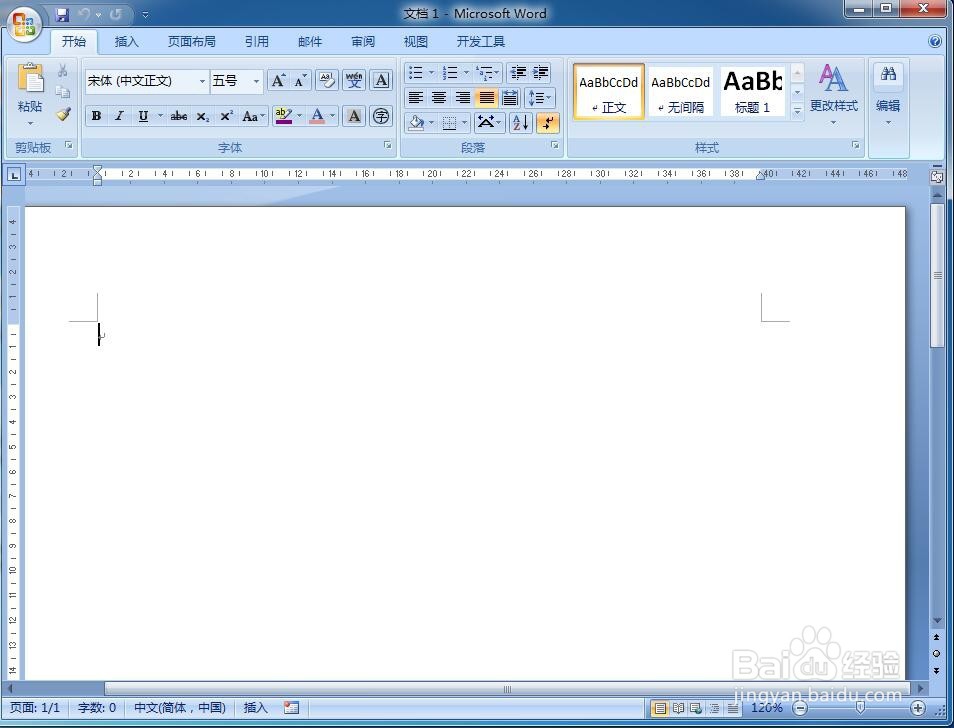
Task: Shrink font size with small A icon
Action: click(x=300, y=80)
